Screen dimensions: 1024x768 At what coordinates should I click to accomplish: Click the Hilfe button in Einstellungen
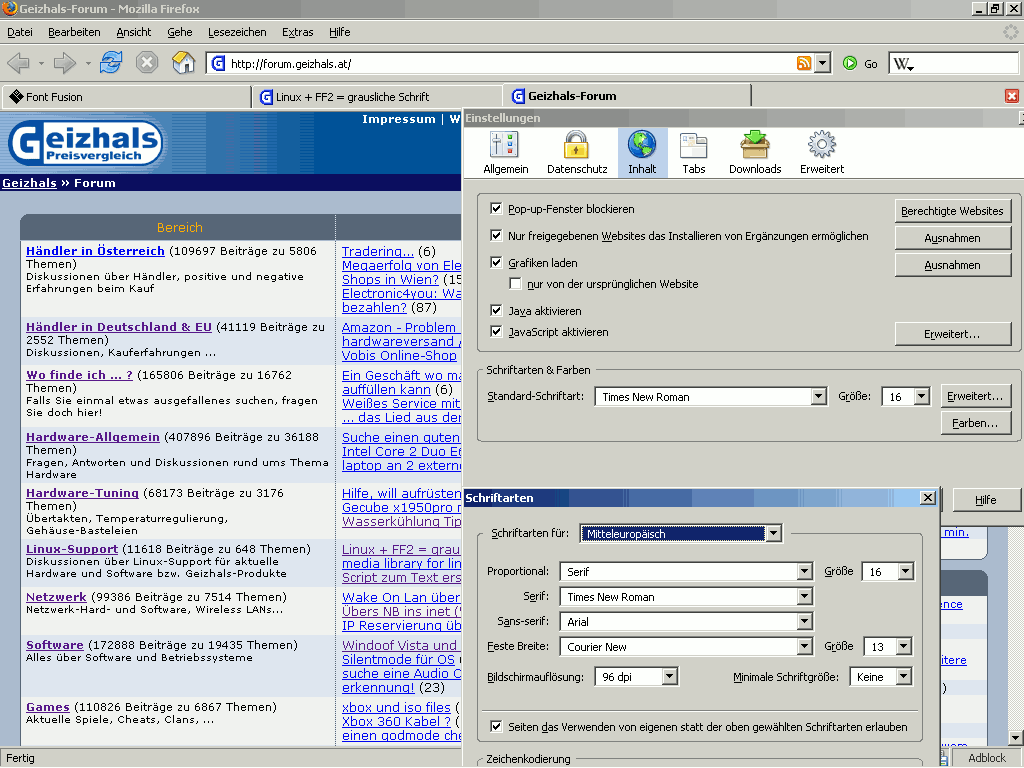coord(985,500)
